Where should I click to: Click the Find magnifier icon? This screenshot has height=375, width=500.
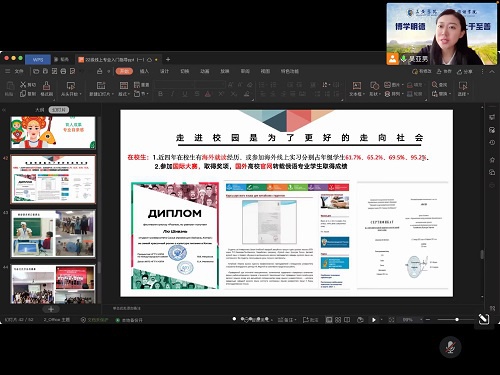434,85
